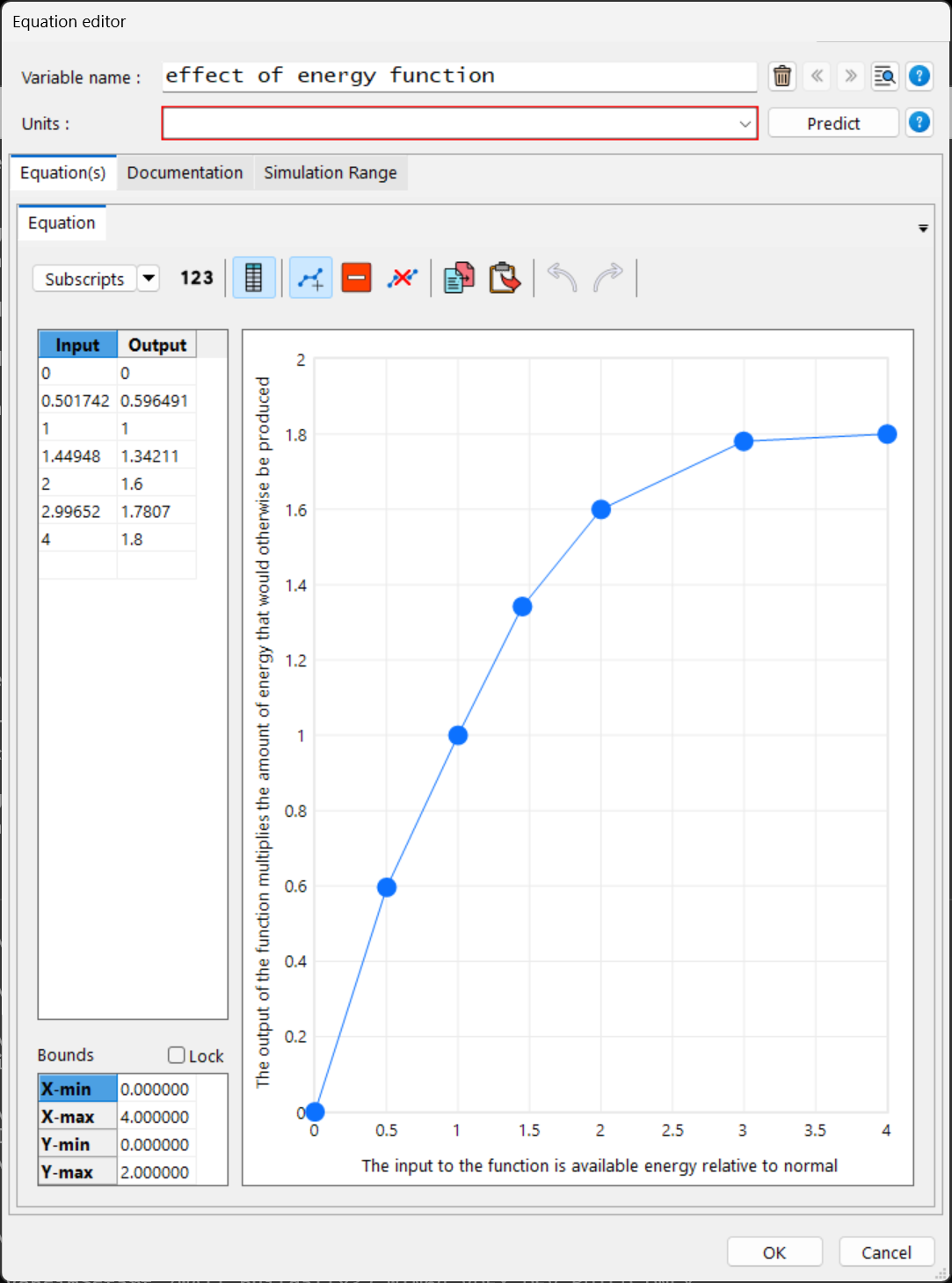Screen dimensions: 952x1283
Task: Copy the graph data using copy icon
Action: [x=458, y=277]
